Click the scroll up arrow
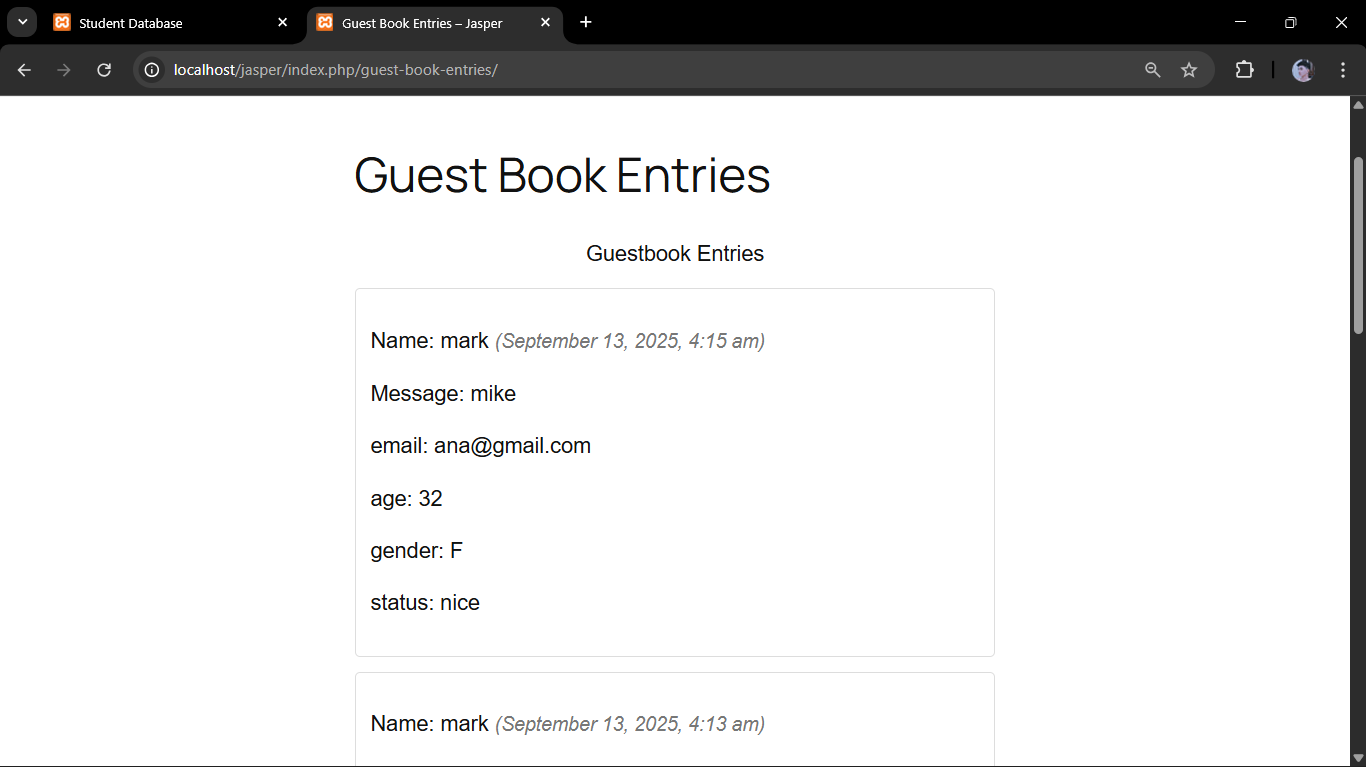Viewport: 1366px width, 767px height. pos(1358,105)
